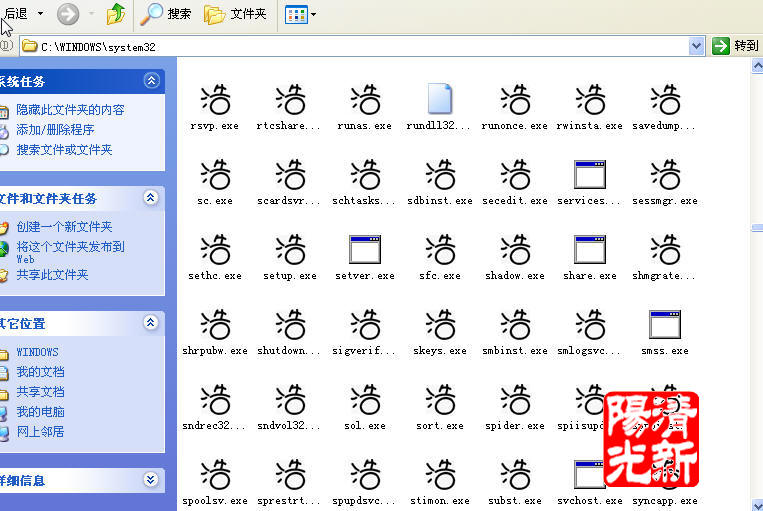This screenshot has width=763, height=511.
Task: Select the schtasks file icon
Action: pos(365,174)
